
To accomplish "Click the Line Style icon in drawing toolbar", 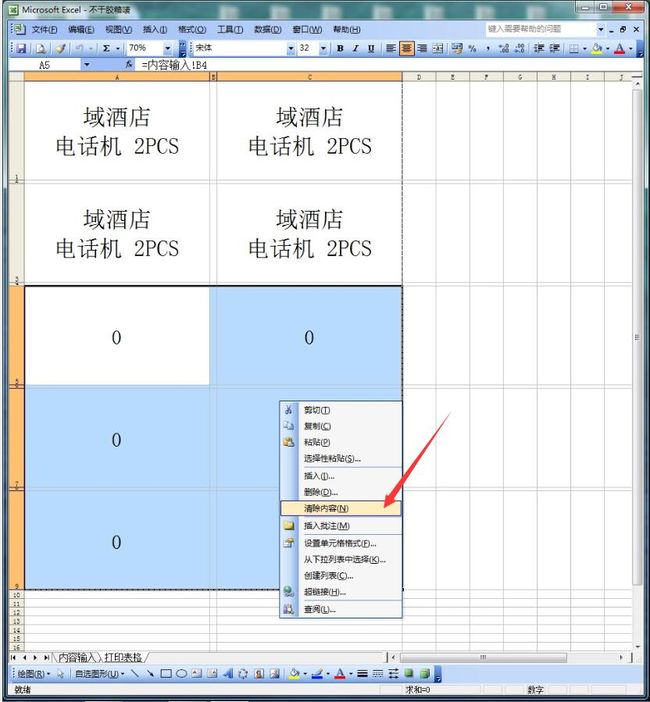I will 363,674.
